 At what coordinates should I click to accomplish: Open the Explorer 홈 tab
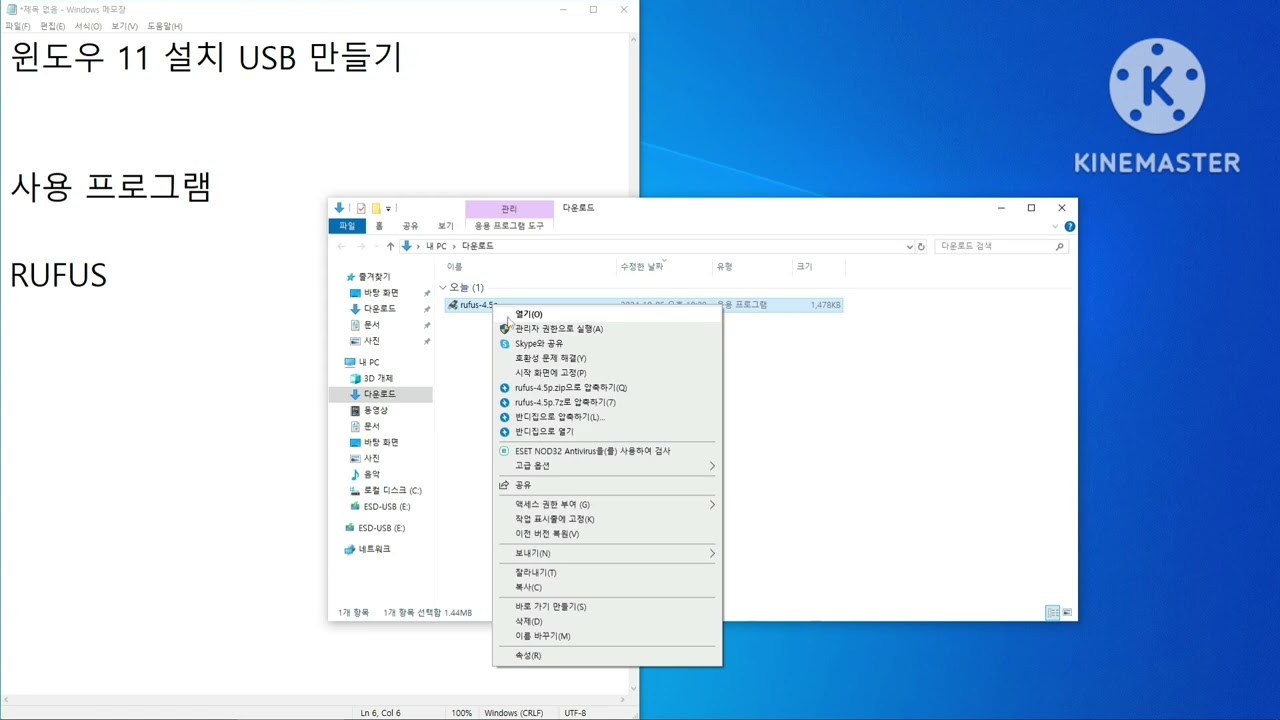tap(379, 226)
